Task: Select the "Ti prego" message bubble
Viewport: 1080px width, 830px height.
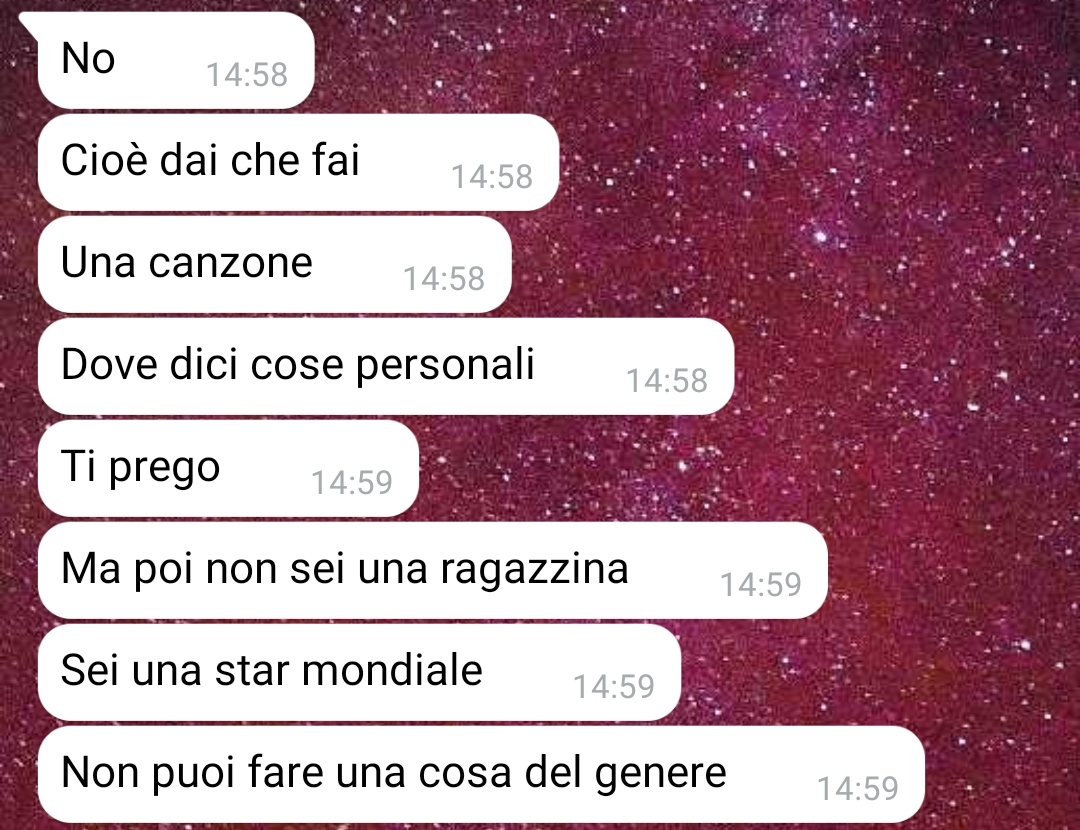Action: click(228, 468)
